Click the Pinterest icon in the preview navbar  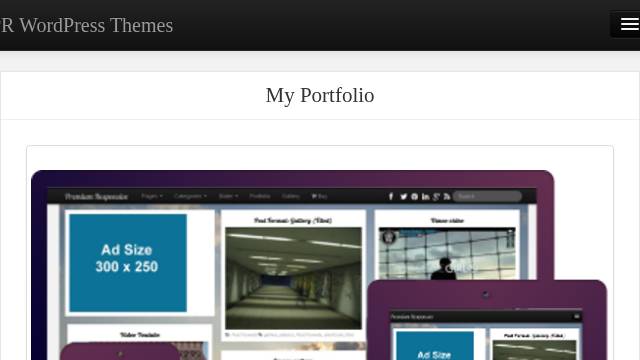tap(414, 197)
